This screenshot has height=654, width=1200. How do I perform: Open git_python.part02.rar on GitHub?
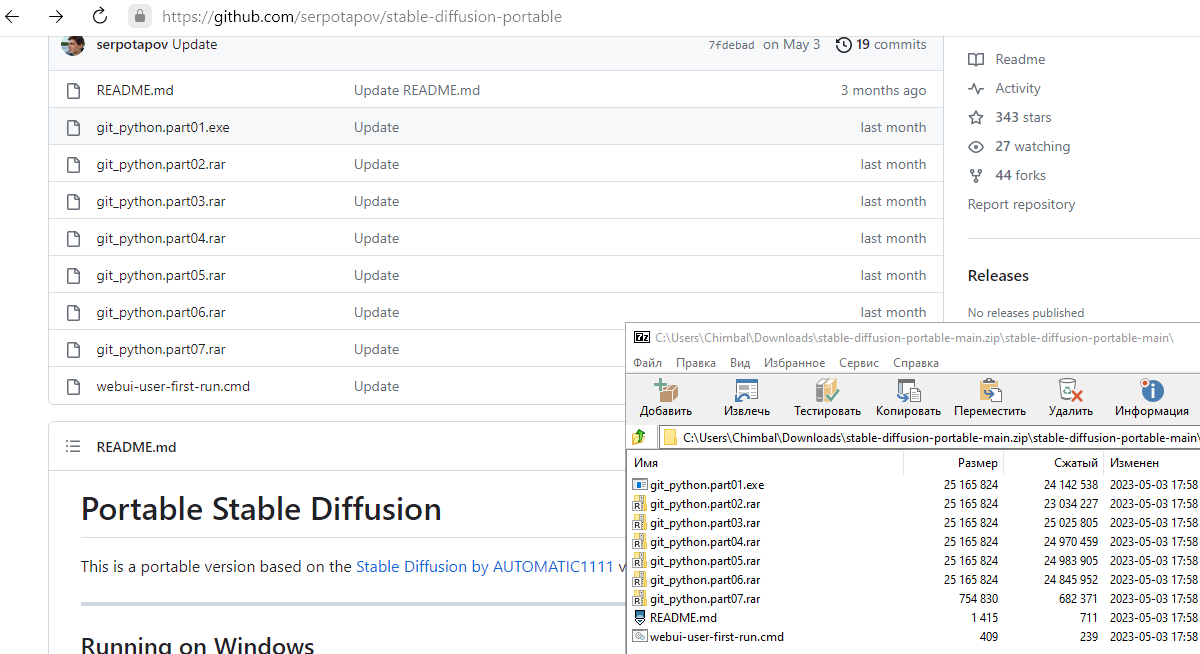(x=161, y=164)
